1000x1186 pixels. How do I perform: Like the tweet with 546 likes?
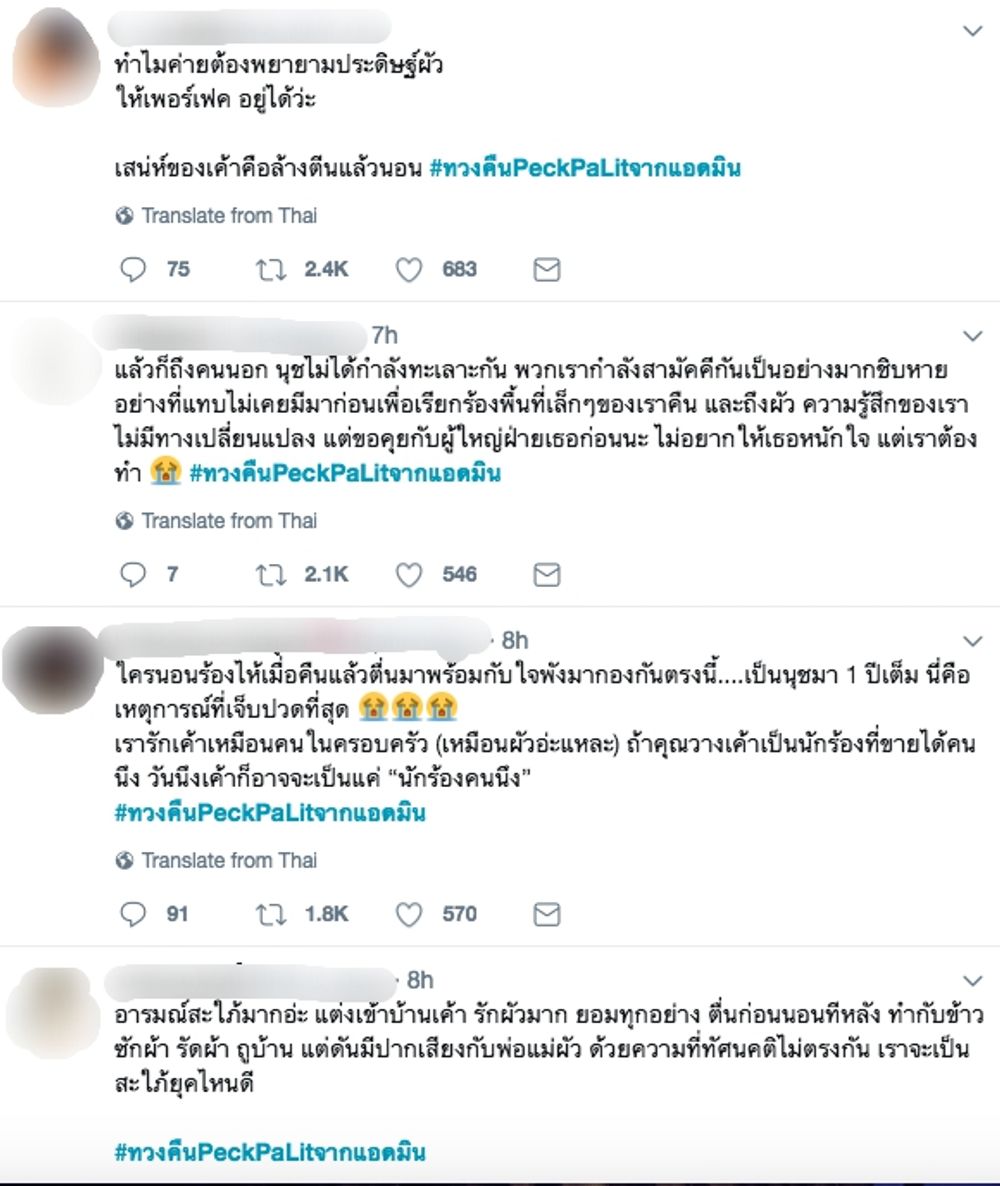(409, 575)
